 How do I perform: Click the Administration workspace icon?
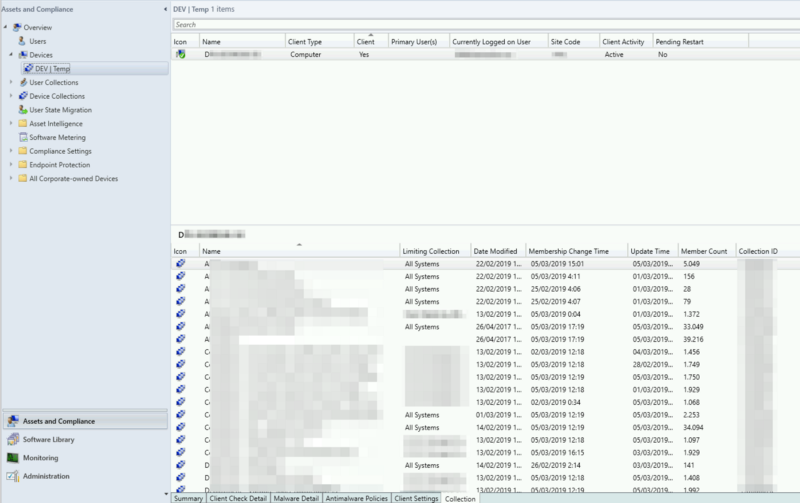13,476
